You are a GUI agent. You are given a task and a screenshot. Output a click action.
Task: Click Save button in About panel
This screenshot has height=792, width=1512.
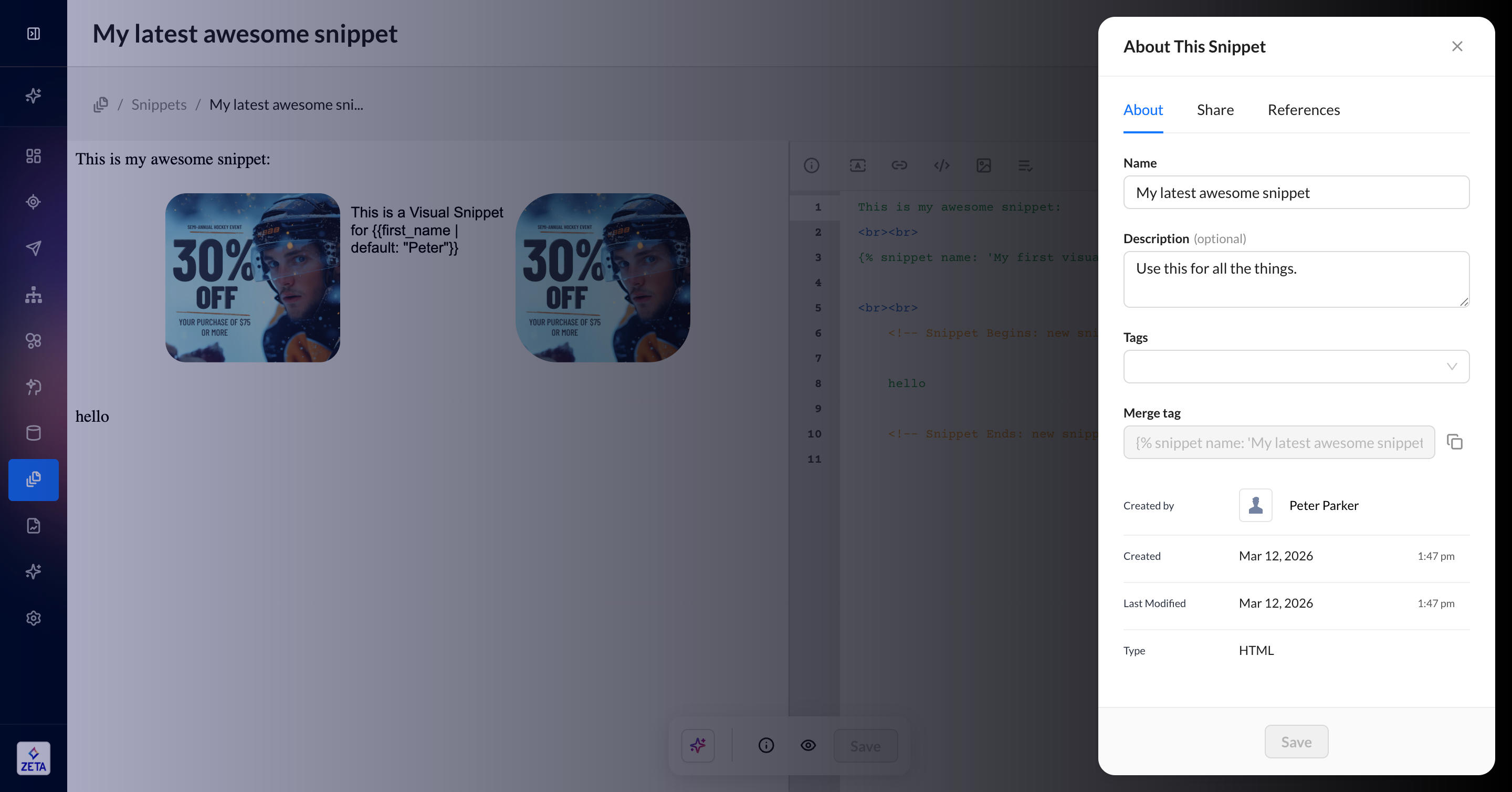(1296, 742)
